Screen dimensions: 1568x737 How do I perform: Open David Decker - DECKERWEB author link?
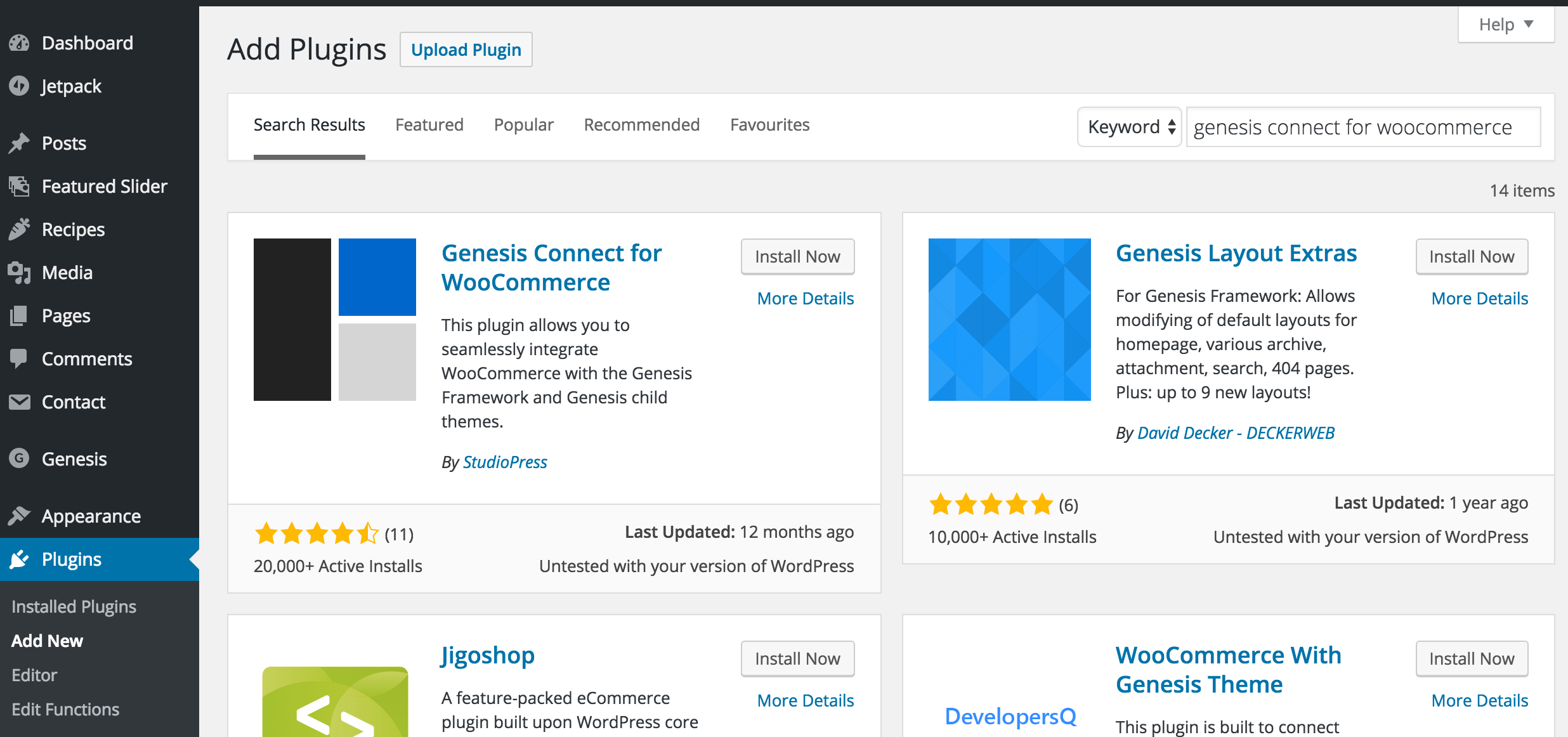[x=1236, y=433]
